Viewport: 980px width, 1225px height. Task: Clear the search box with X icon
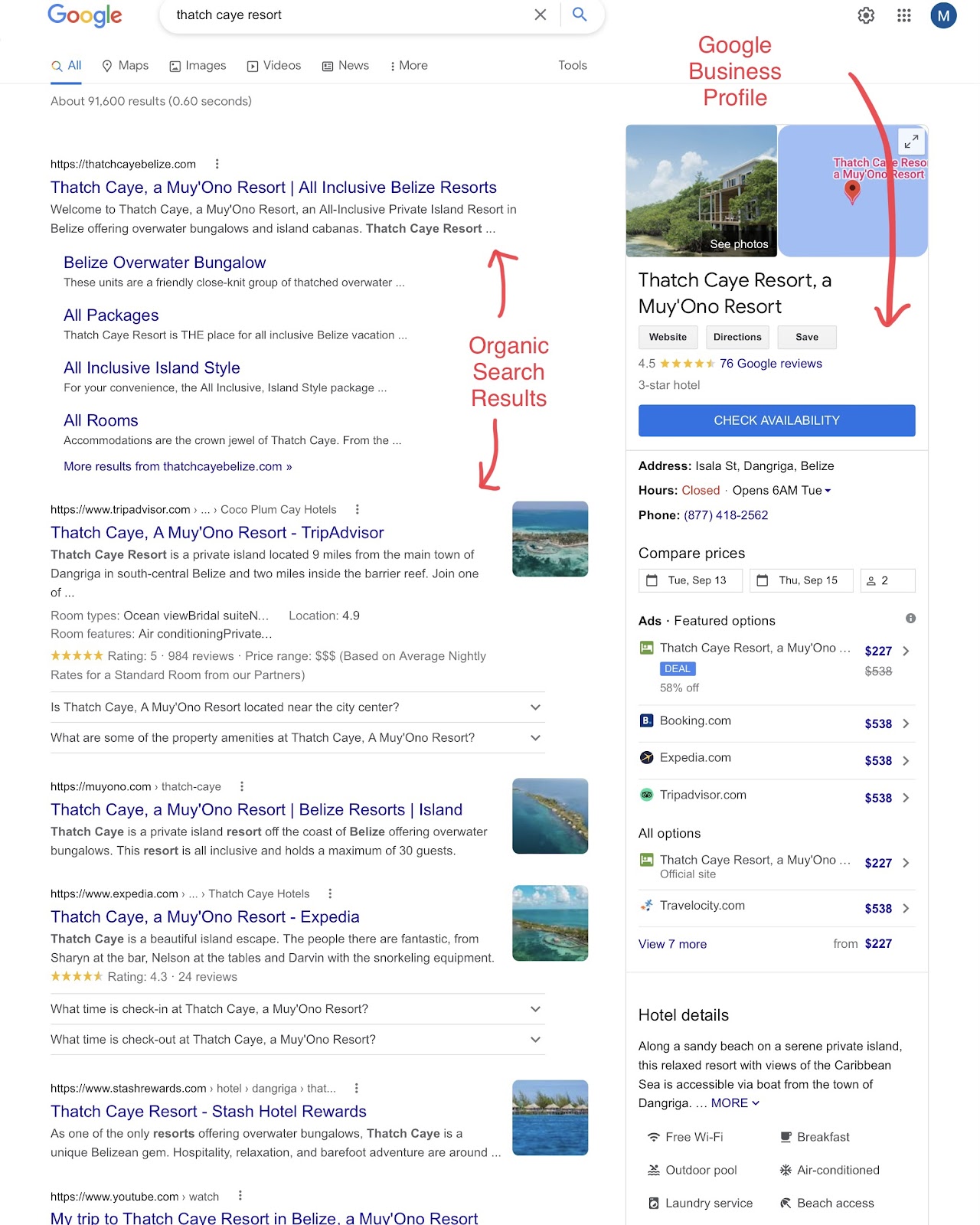541,15
